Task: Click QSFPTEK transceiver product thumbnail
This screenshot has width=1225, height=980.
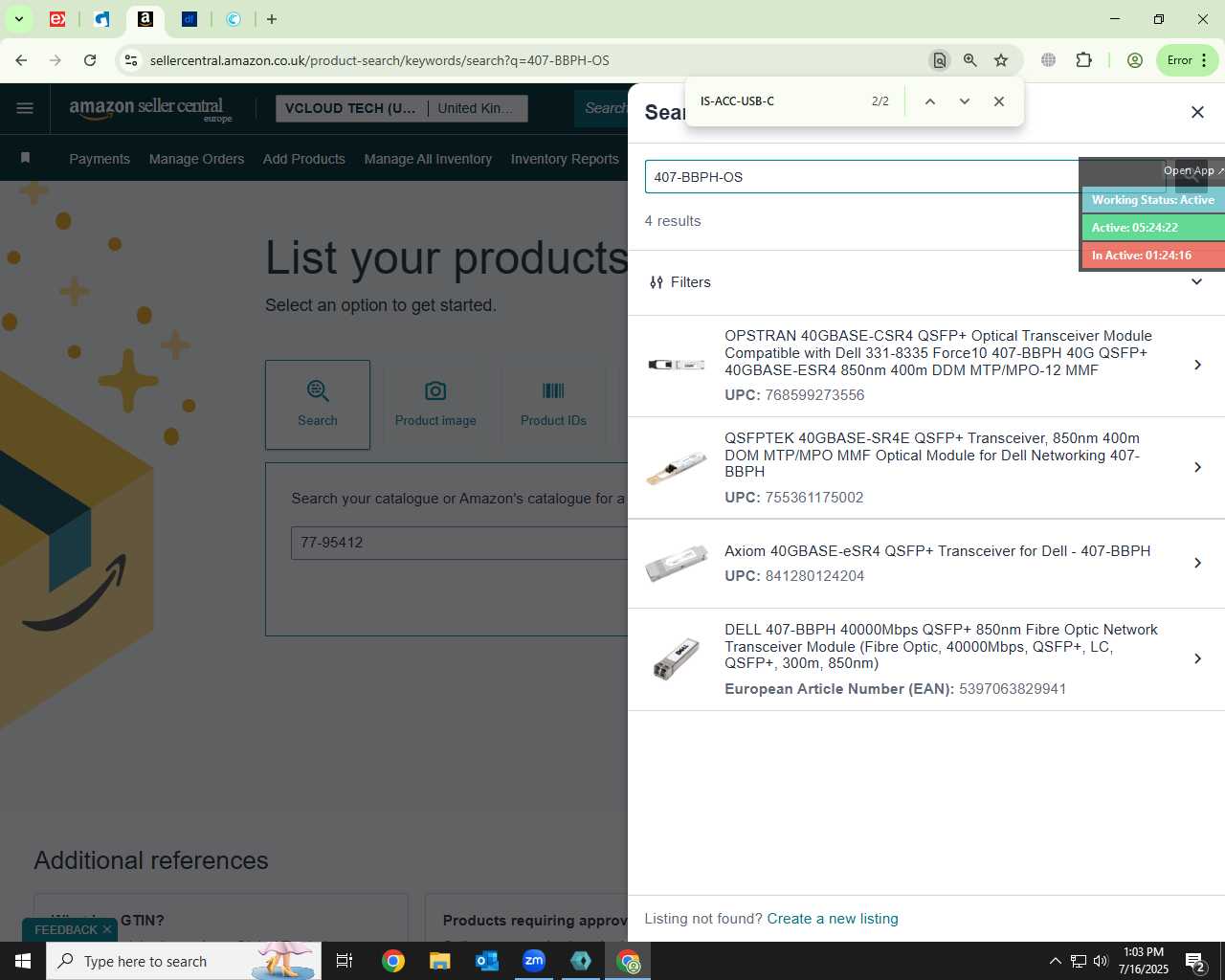Action: pos(677,467)
